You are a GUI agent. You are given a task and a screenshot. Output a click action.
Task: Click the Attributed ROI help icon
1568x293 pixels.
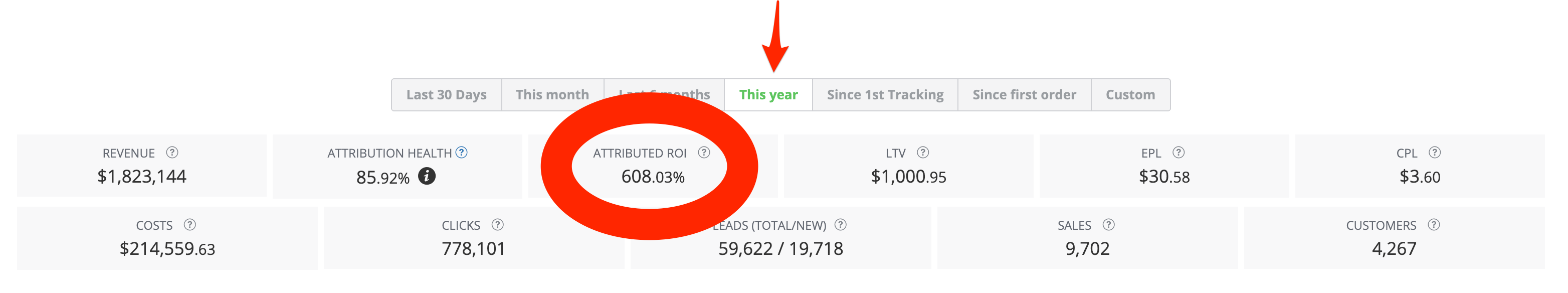pos(704,153)
